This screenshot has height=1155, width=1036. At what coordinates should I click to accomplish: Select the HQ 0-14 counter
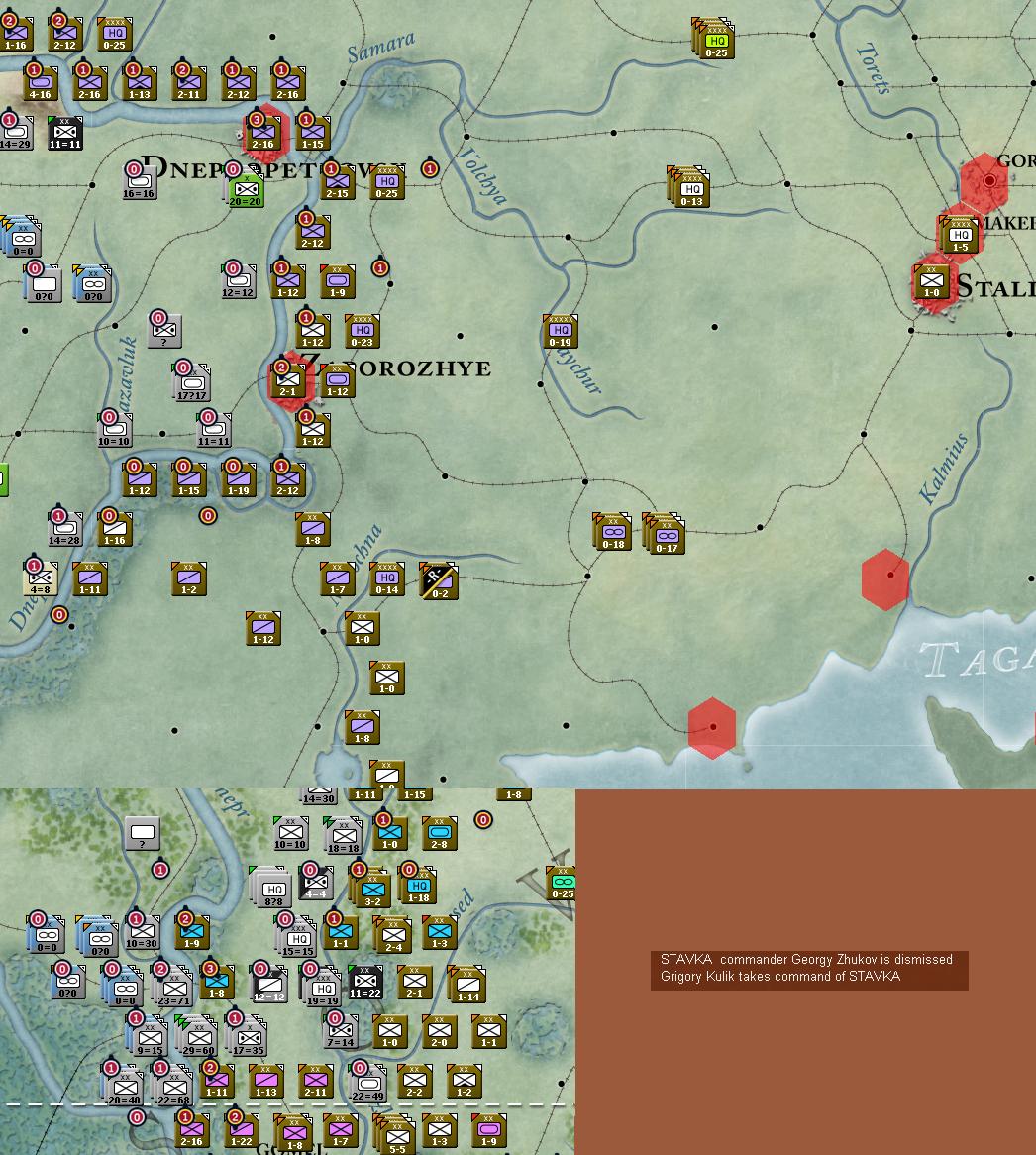[387, 578]
